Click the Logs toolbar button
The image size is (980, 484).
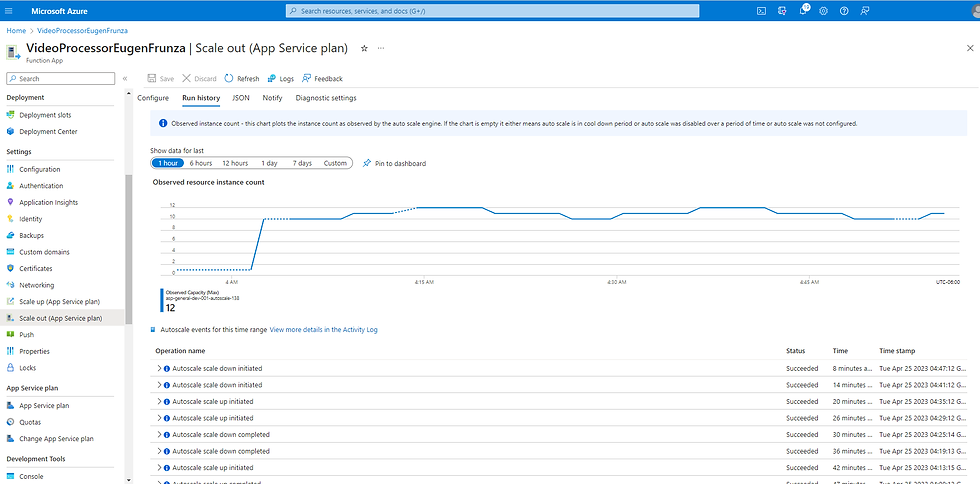[x=281, y=79]
